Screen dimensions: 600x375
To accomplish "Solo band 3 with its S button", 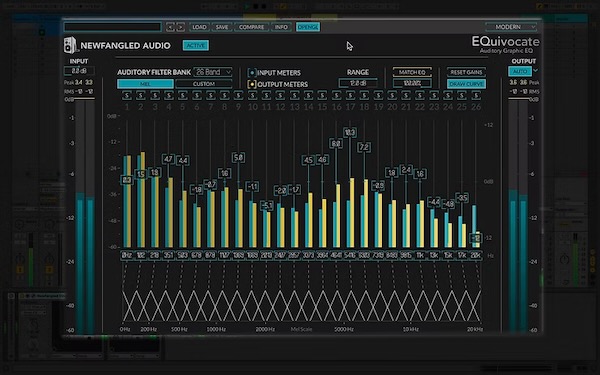I will 155,95.
